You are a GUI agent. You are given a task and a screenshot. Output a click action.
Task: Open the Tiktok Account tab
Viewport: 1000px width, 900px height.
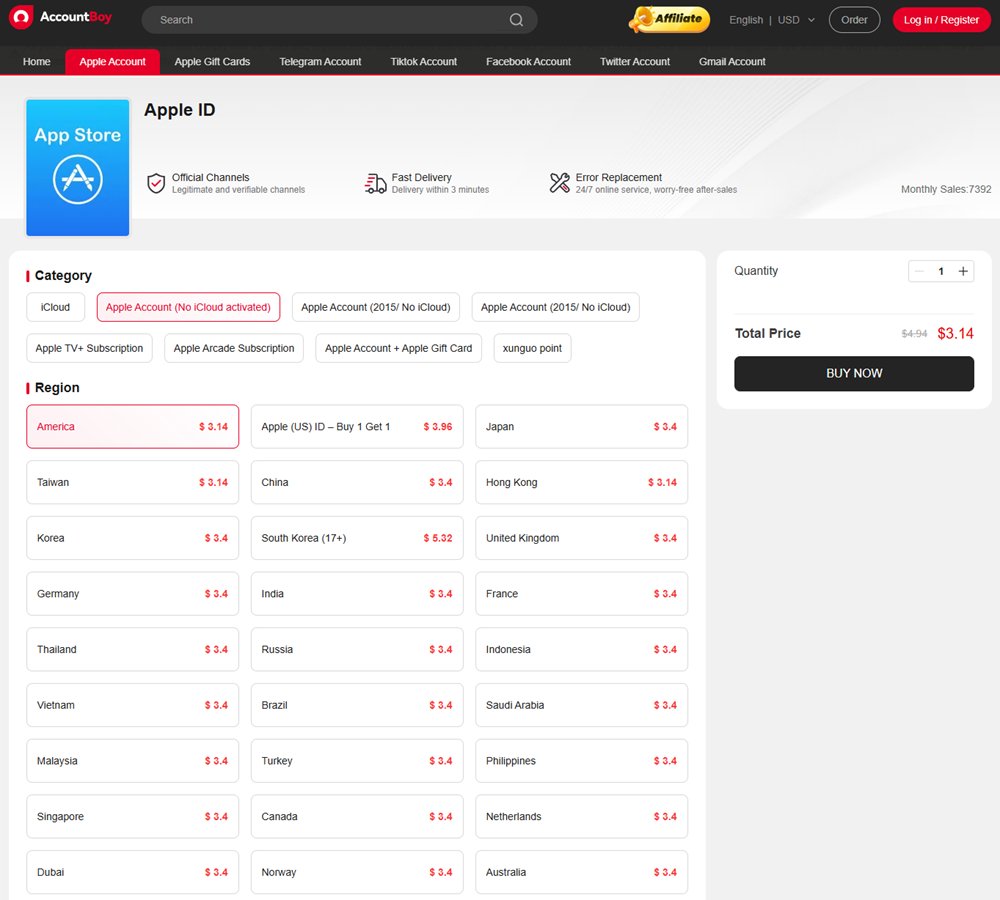423,62
